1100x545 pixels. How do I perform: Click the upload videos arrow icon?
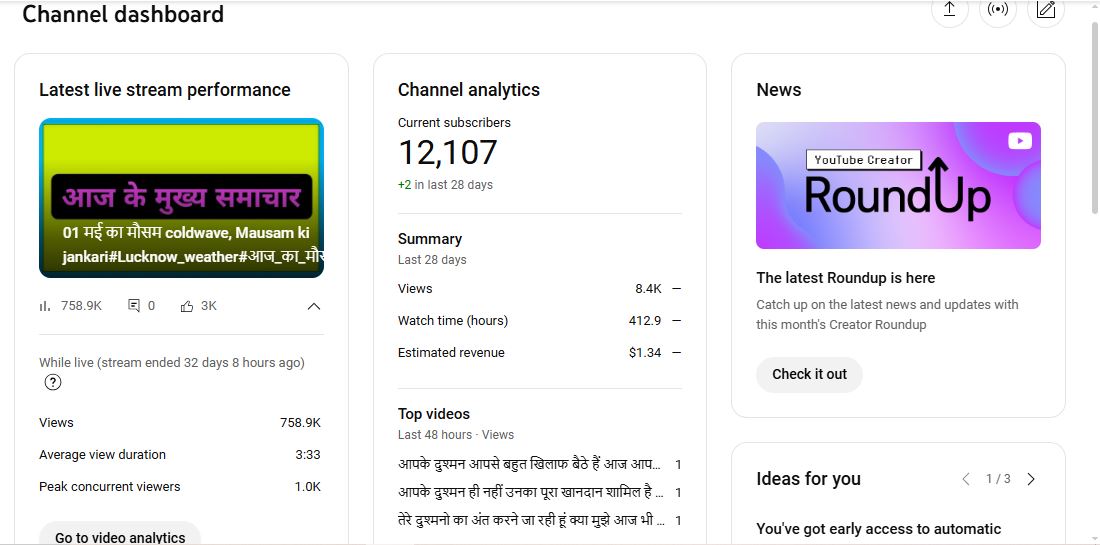coord(949,9)
